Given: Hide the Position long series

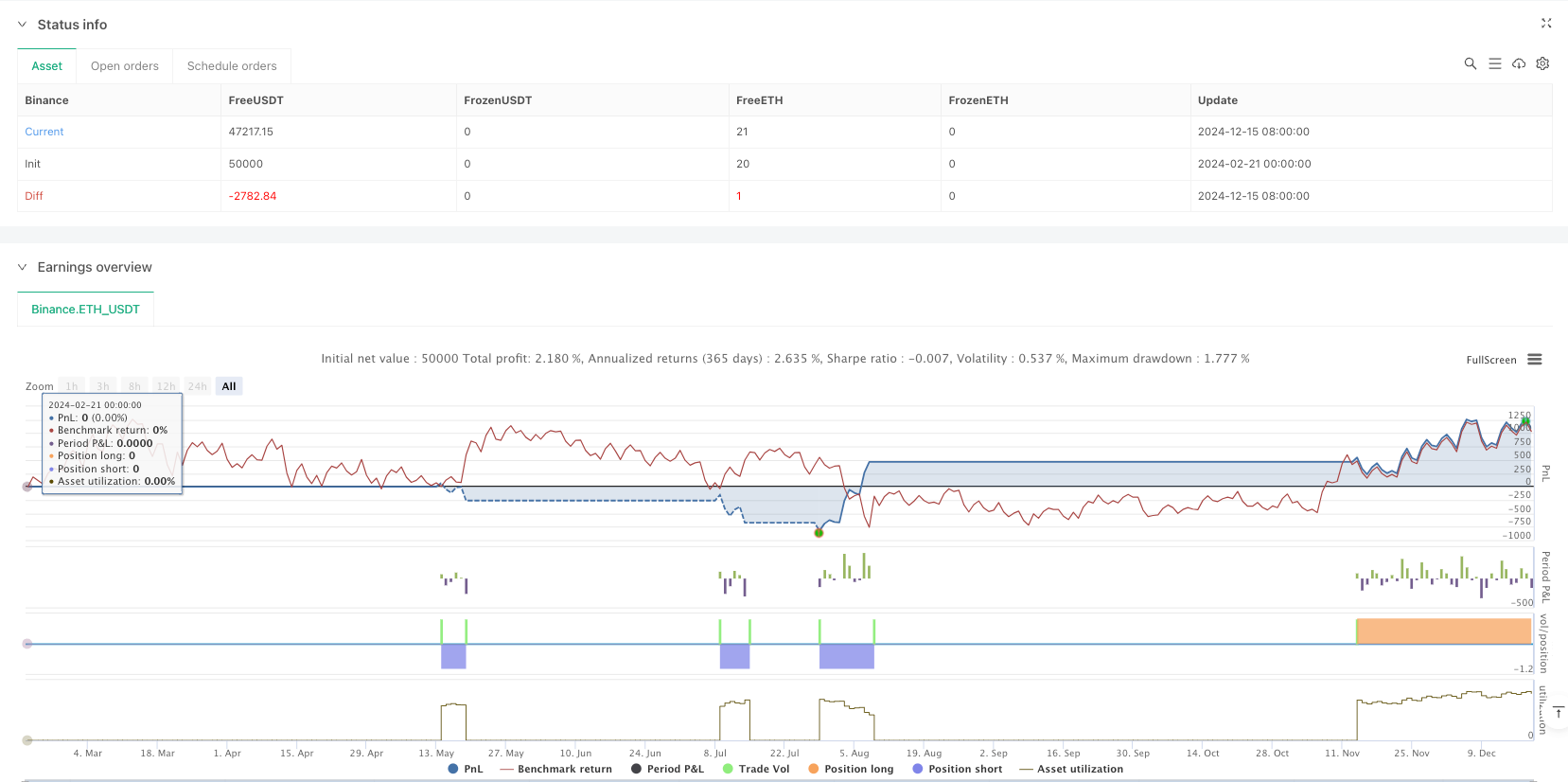Looking at the screenshot, I should (851, 769).
